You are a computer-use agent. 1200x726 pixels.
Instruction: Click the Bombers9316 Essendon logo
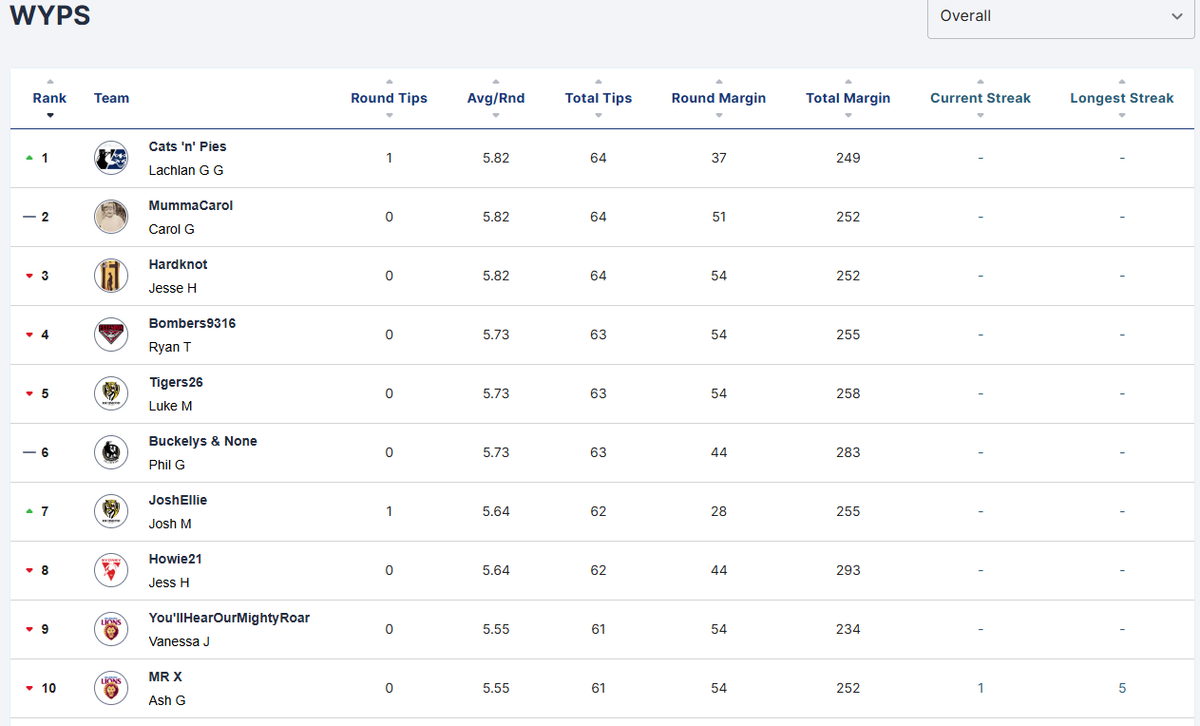(111, 335)
